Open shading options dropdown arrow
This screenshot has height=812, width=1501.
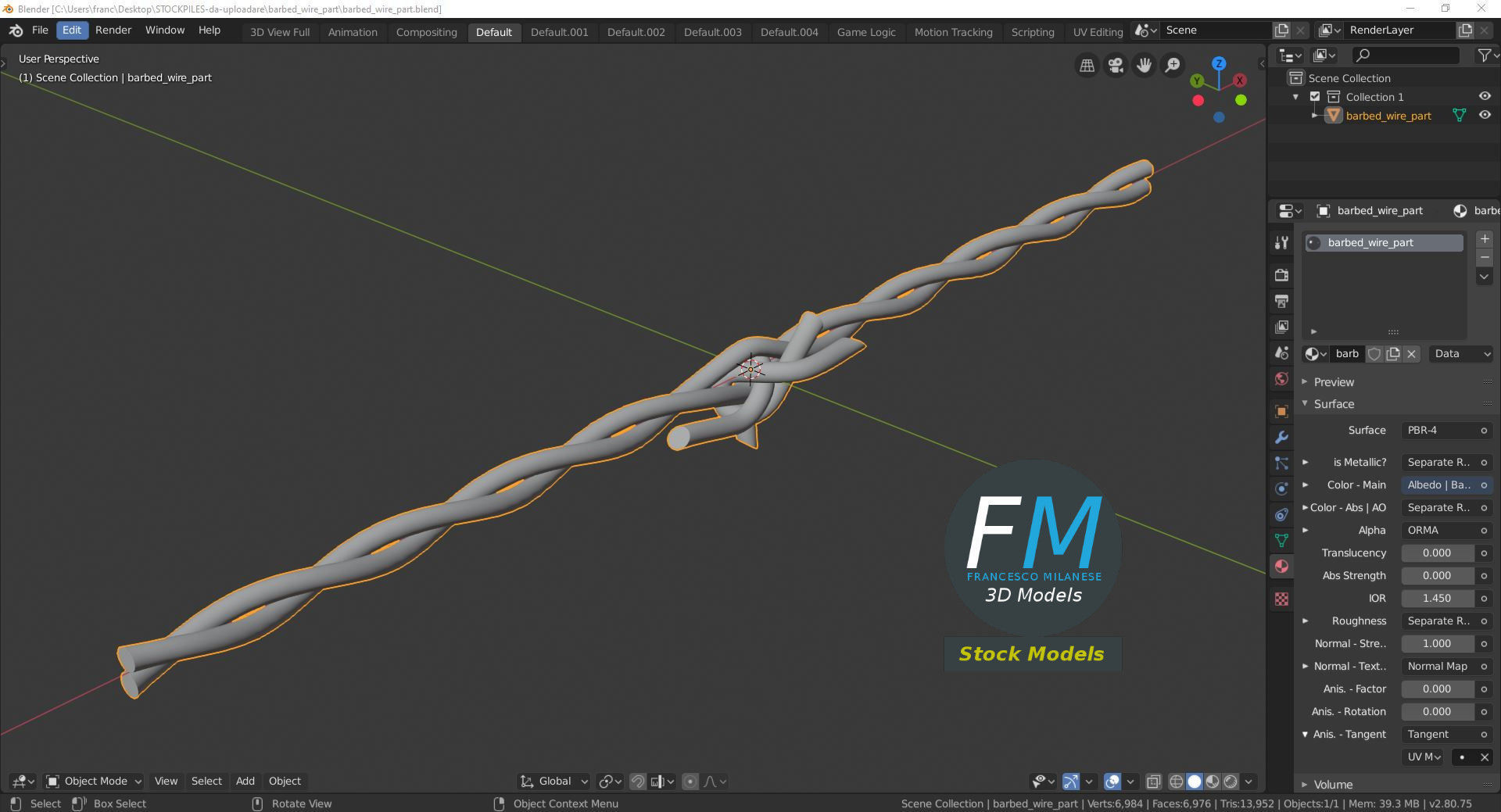(x=1248, y=782)
